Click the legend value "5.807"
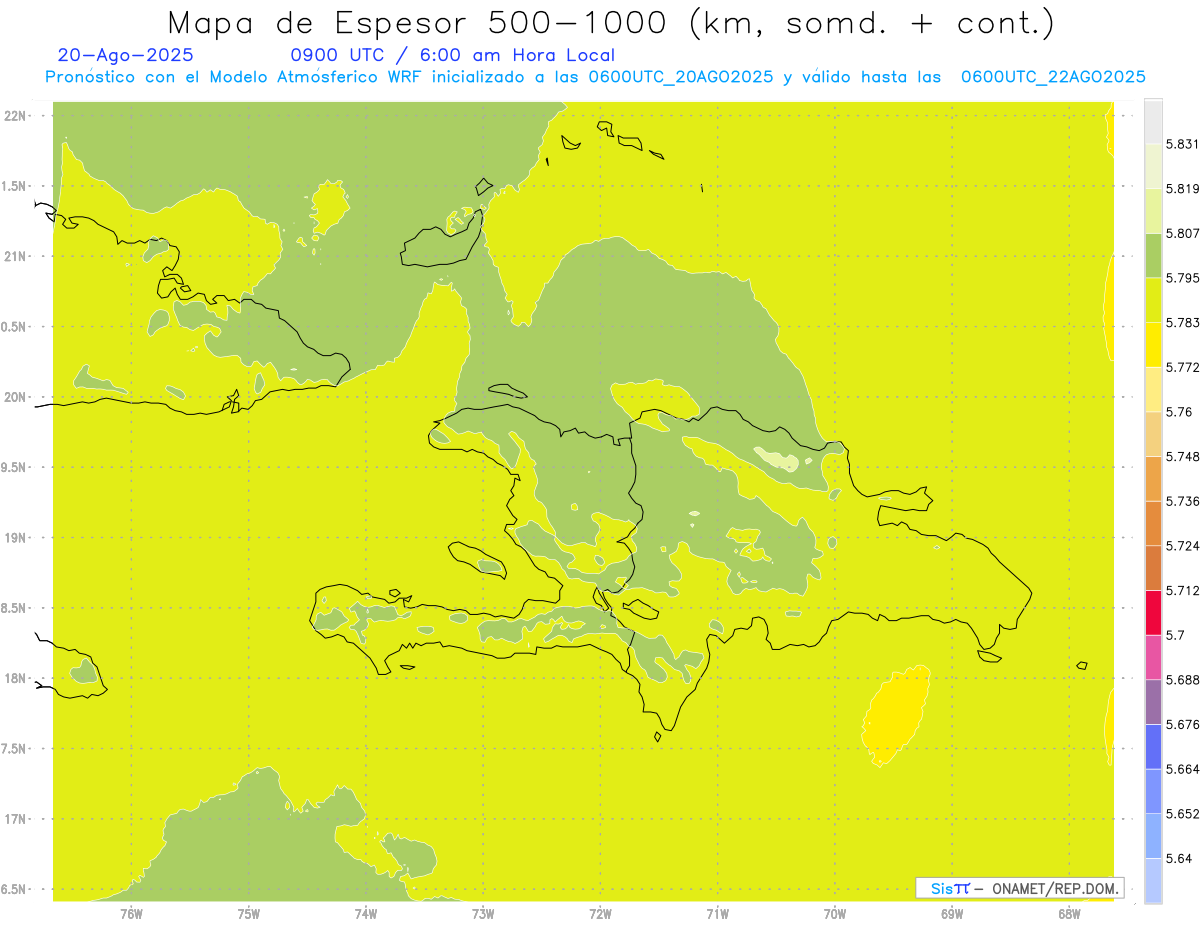 coord(1182,233)
